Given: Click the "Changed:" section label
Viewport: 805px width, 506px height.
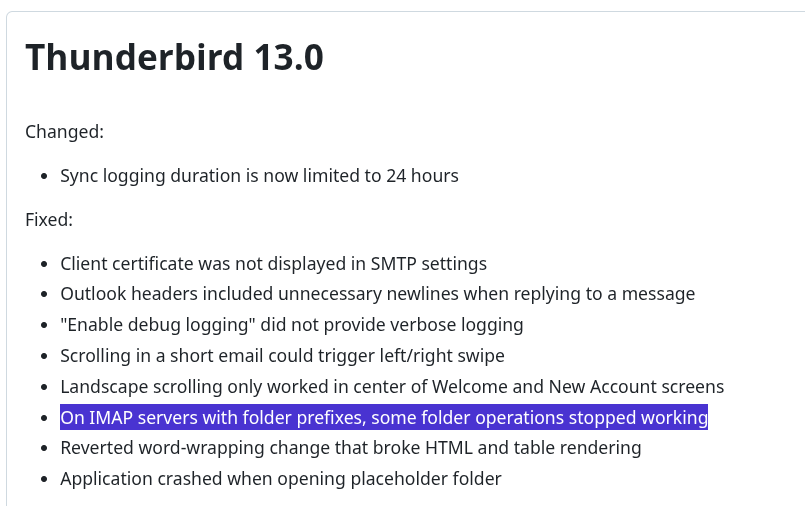Looking at the screenshot, I should click(x=64, y=132).
